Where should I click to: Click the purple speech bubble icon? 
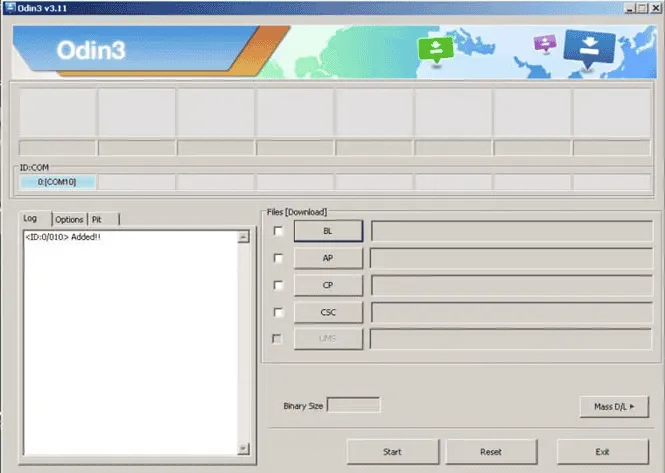[x=545, y=43]
